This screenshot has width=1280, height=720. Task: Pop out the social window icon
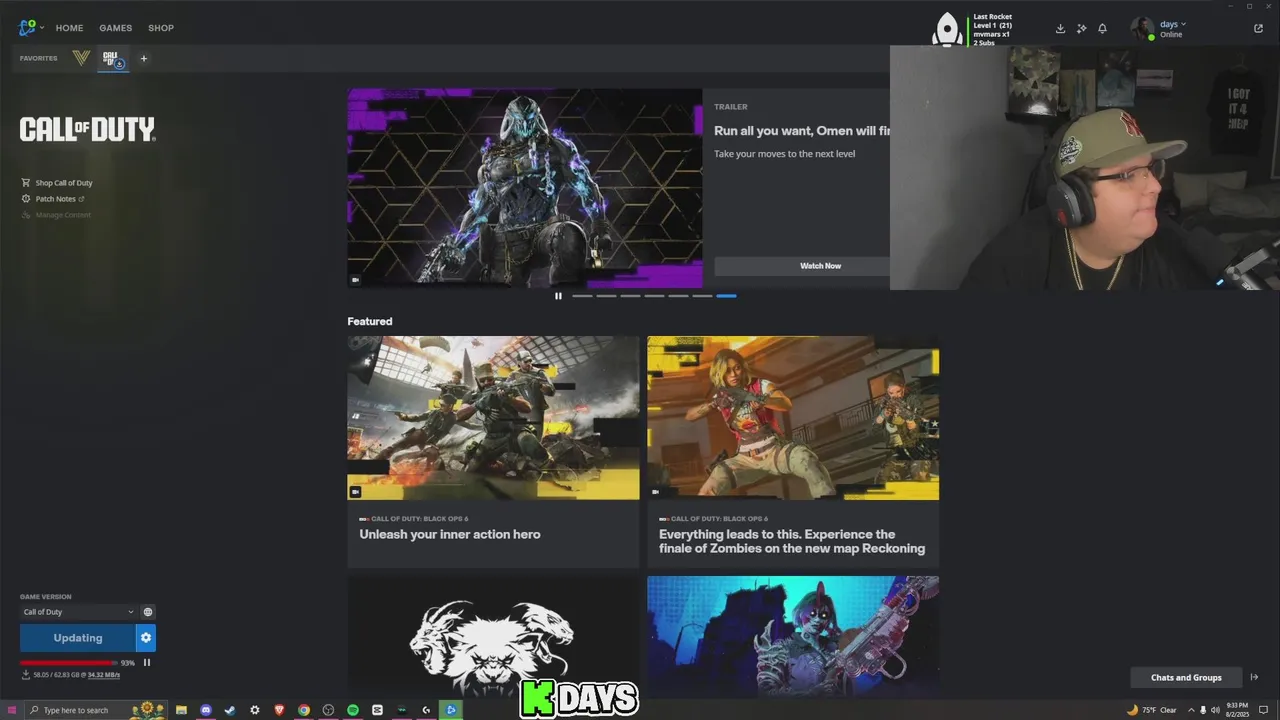[x=1258, y=28]
